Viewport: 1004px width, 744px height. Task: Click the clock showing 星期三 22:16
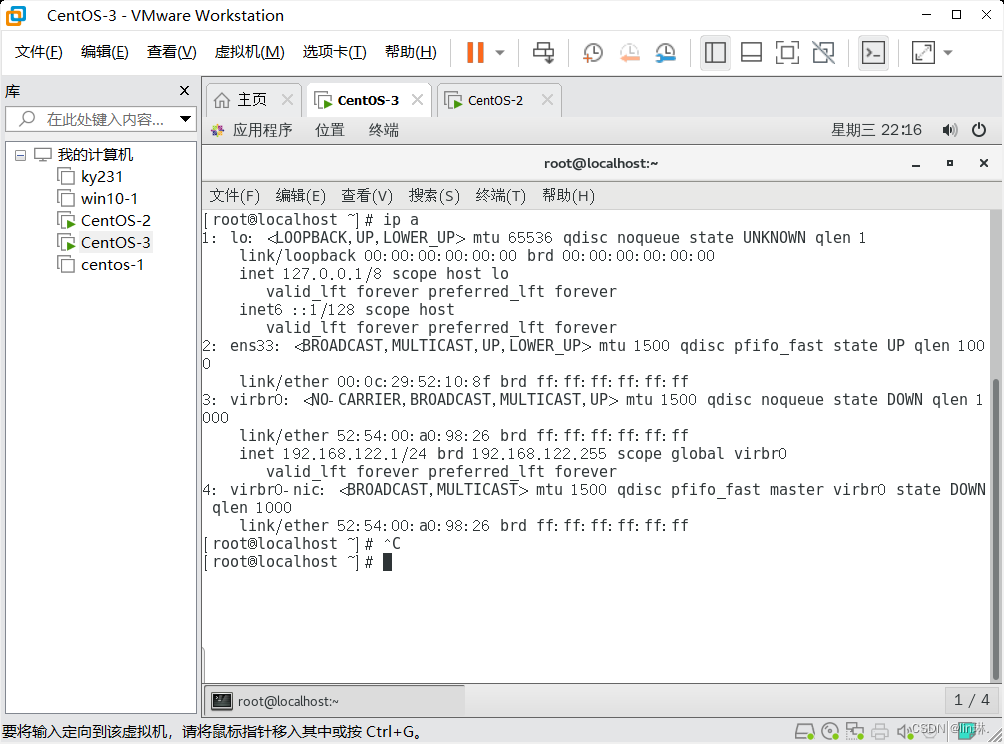point(876,131)
